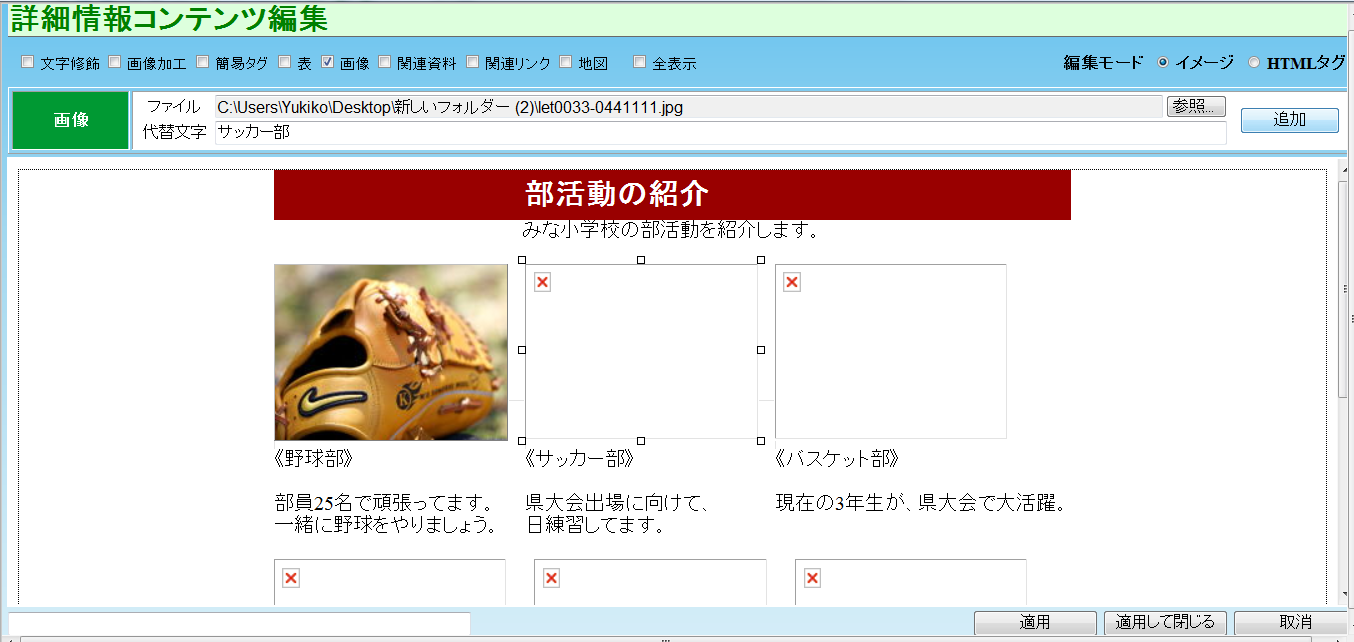Screen dimensions: 1354x642
Task: Click text 県大会出場に向けて、
Action: tap(617, 502)
